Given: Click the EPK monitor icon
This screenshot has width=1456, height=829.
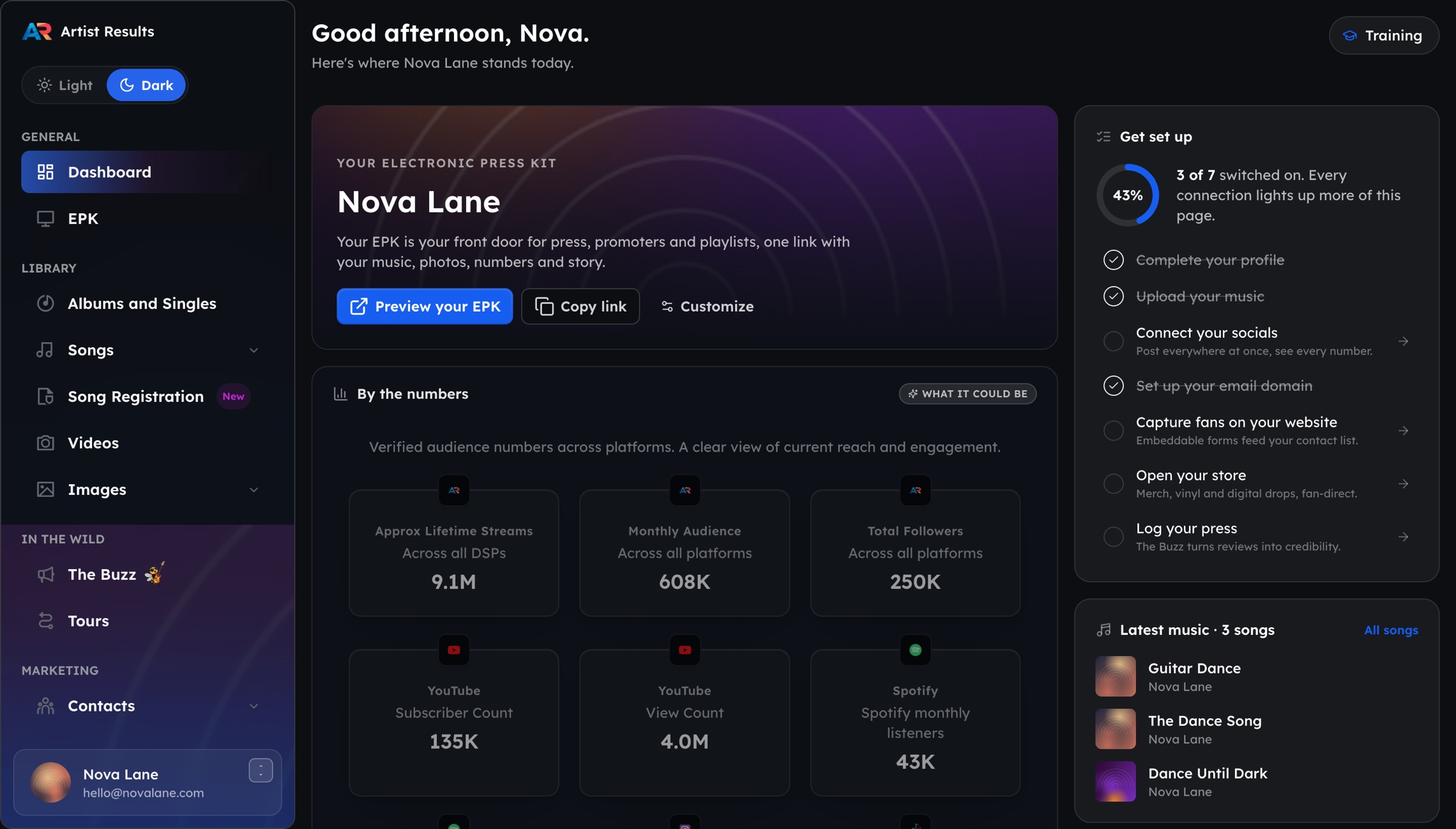Looking at the screenshot, I should (45, 218).
